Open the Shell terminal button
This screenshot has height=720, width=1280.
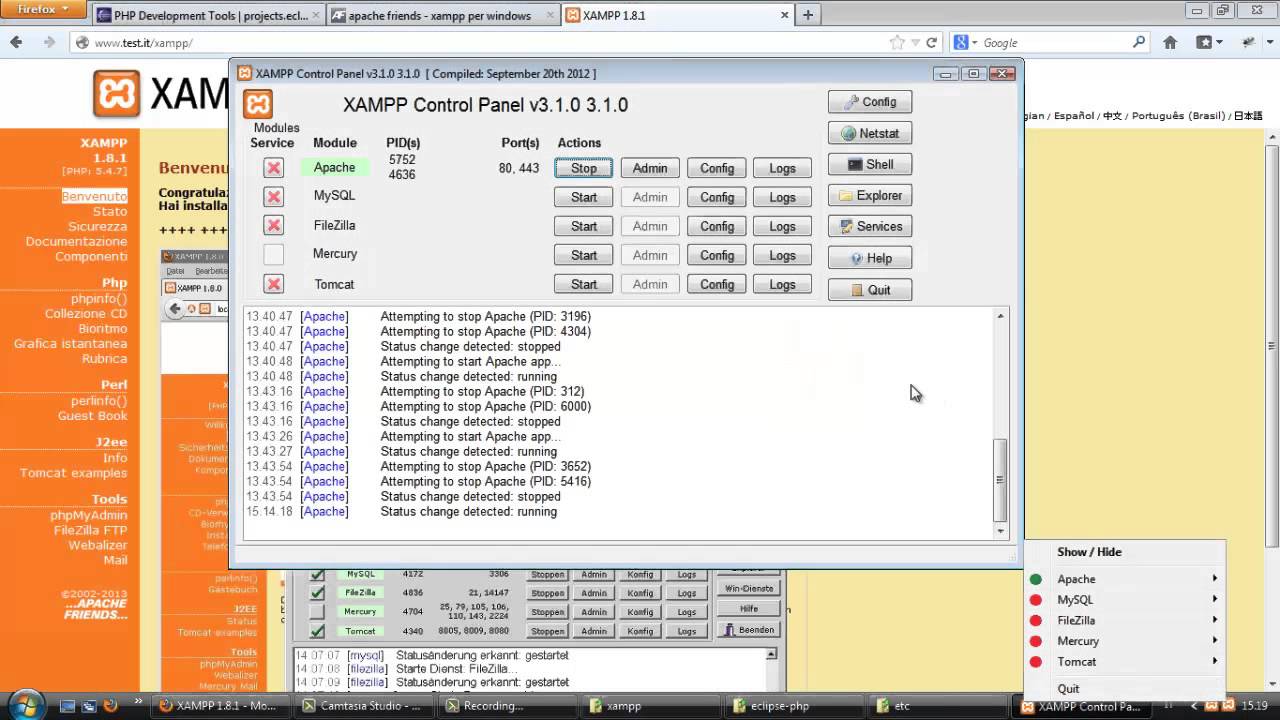coord(870,164)
